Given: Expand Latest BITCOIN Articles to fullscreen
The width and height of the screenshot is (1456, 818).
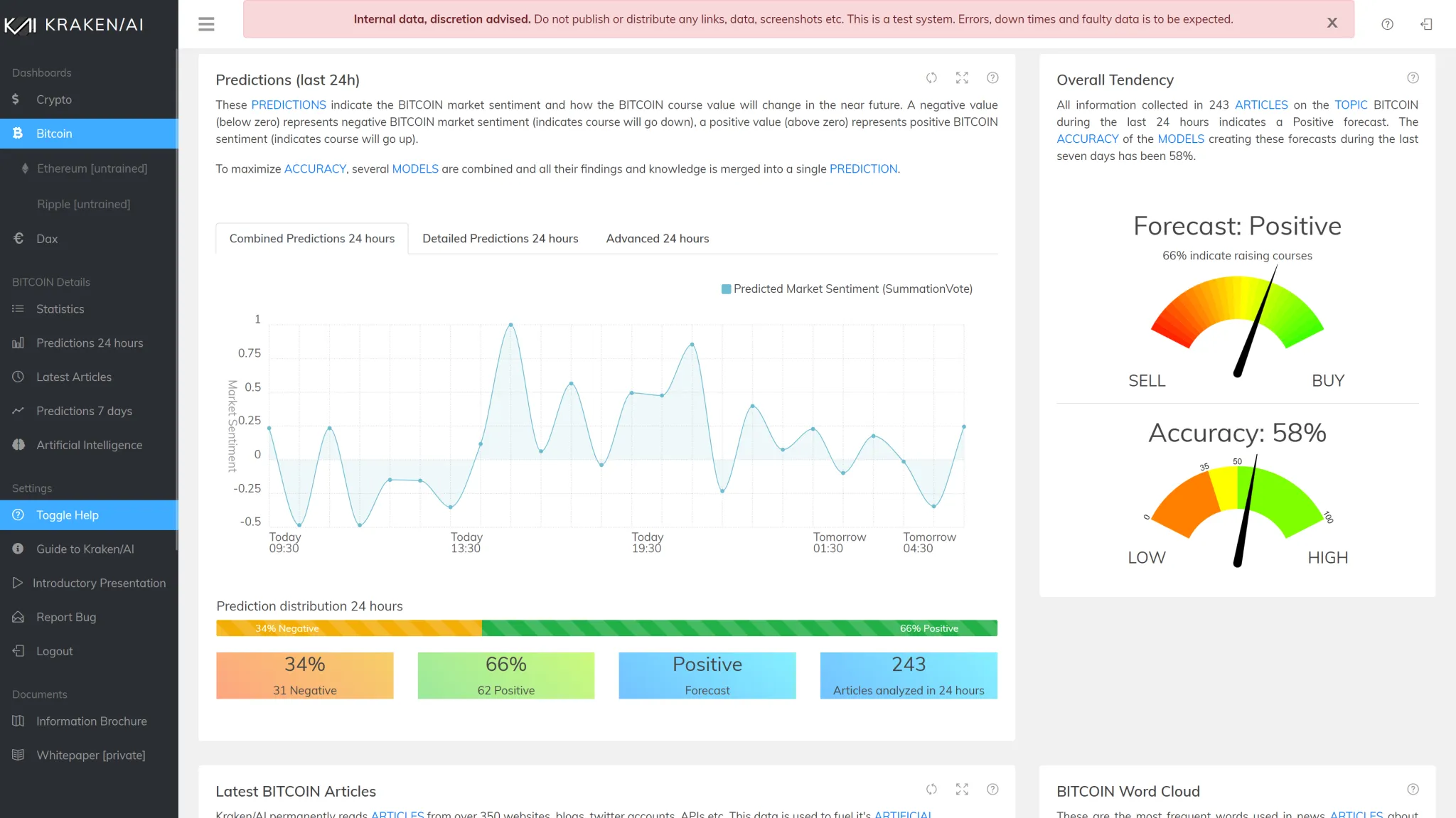Looking at the screenshot, I should tap(962, 790).
